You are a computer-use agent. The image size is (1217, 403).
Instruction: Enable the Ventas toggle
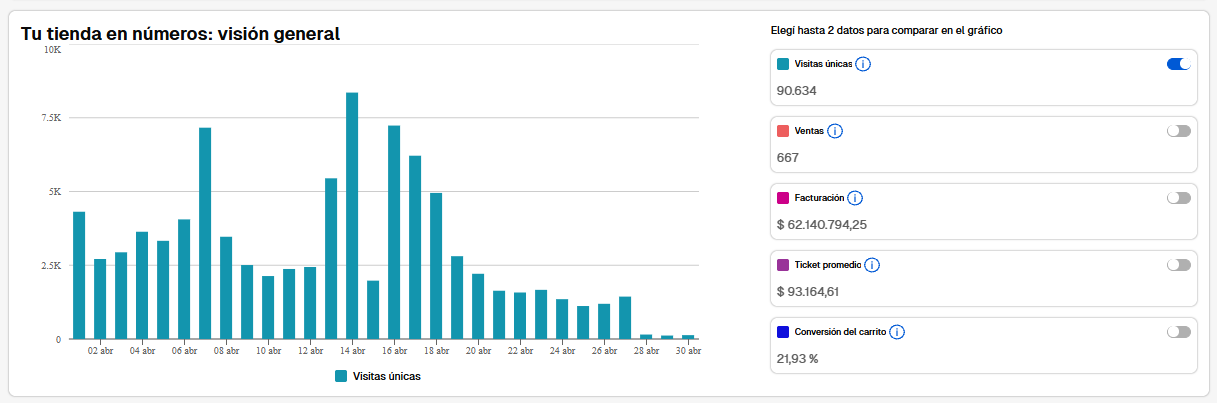[x=1179, y=131]
